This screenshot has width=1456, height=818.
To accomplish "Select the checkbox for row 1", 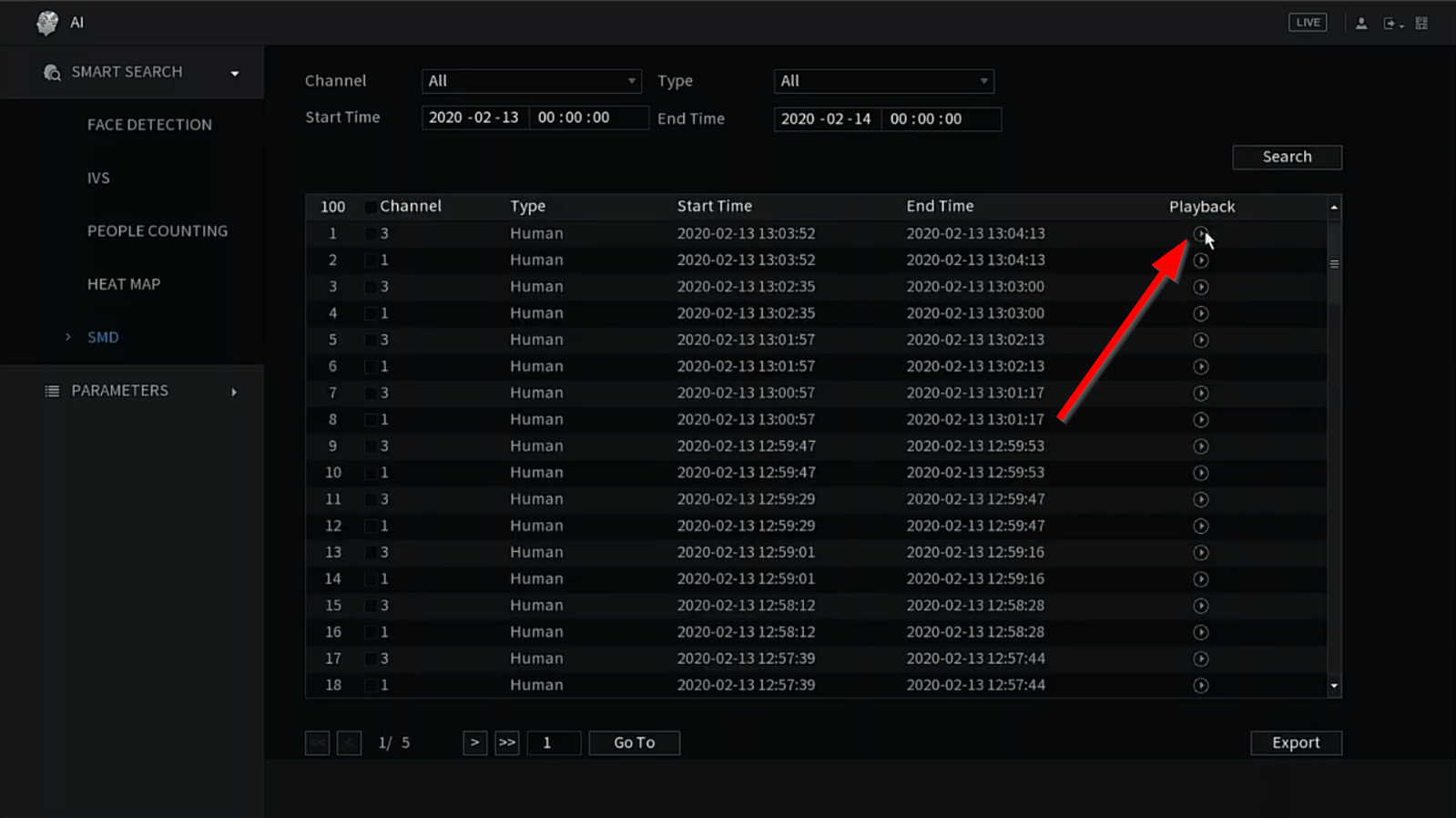I will (371, 234).
